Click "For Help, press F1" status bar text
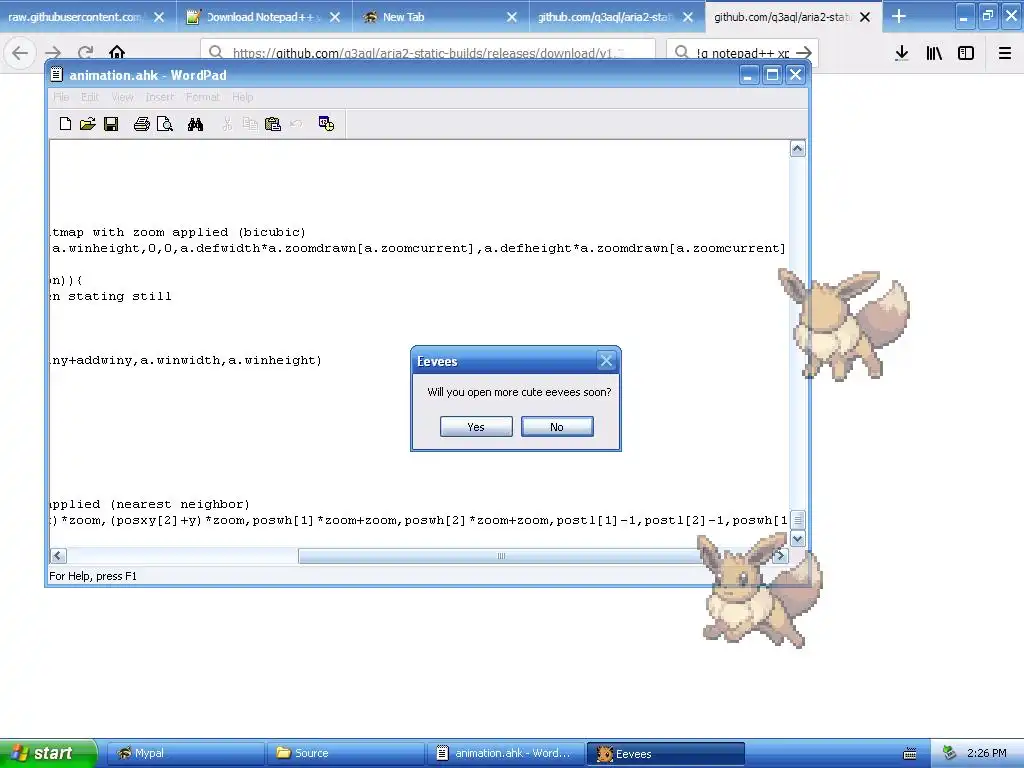The height and width of the screenshot is (768, 1024). point(93,576)
